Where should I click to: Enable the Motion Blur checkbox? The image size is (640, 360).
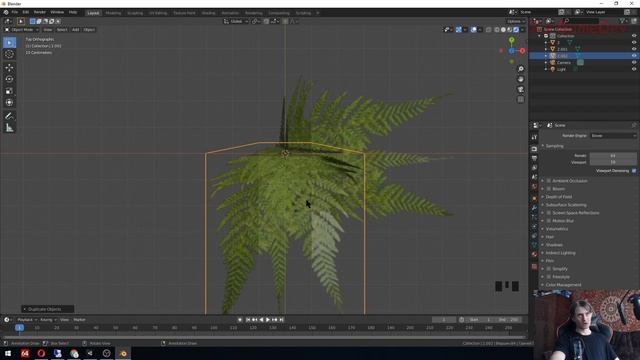click(549, 221)
